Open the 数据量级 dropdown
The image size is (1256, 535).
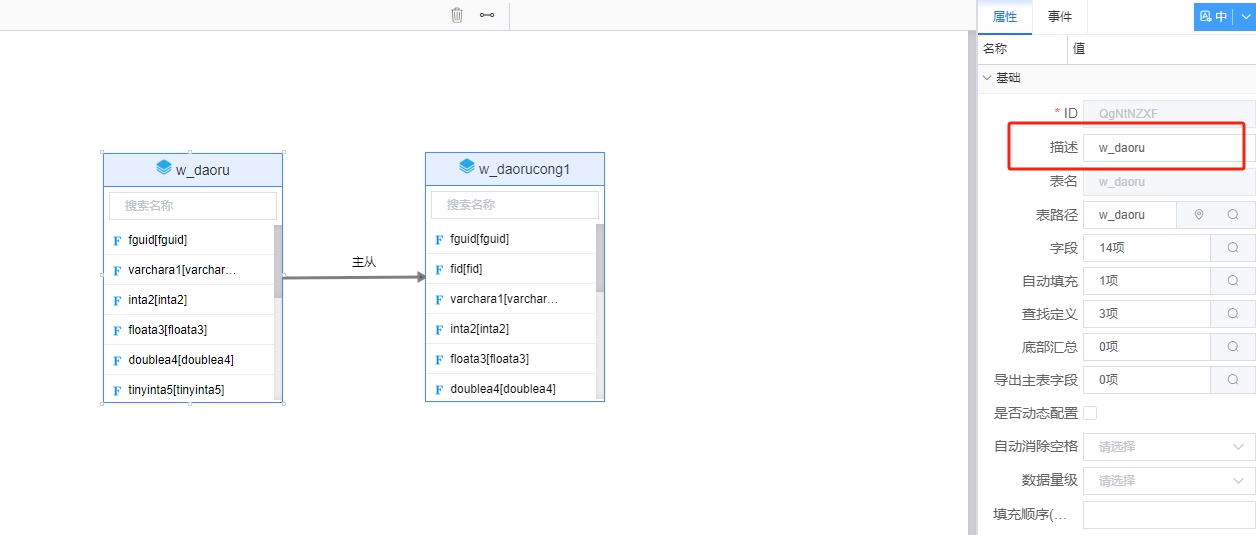pos(1169,480)
